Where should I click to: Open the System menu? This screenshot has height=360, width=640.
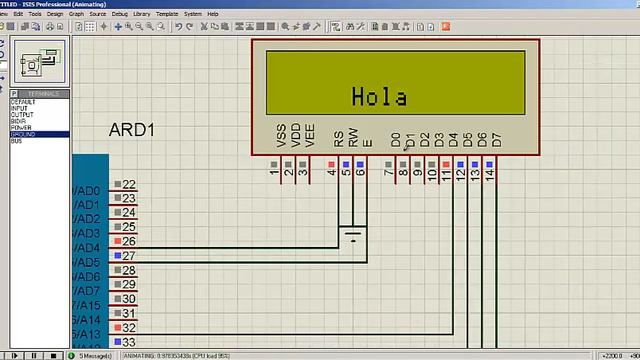pyautogui.click(x=193, y=14)
